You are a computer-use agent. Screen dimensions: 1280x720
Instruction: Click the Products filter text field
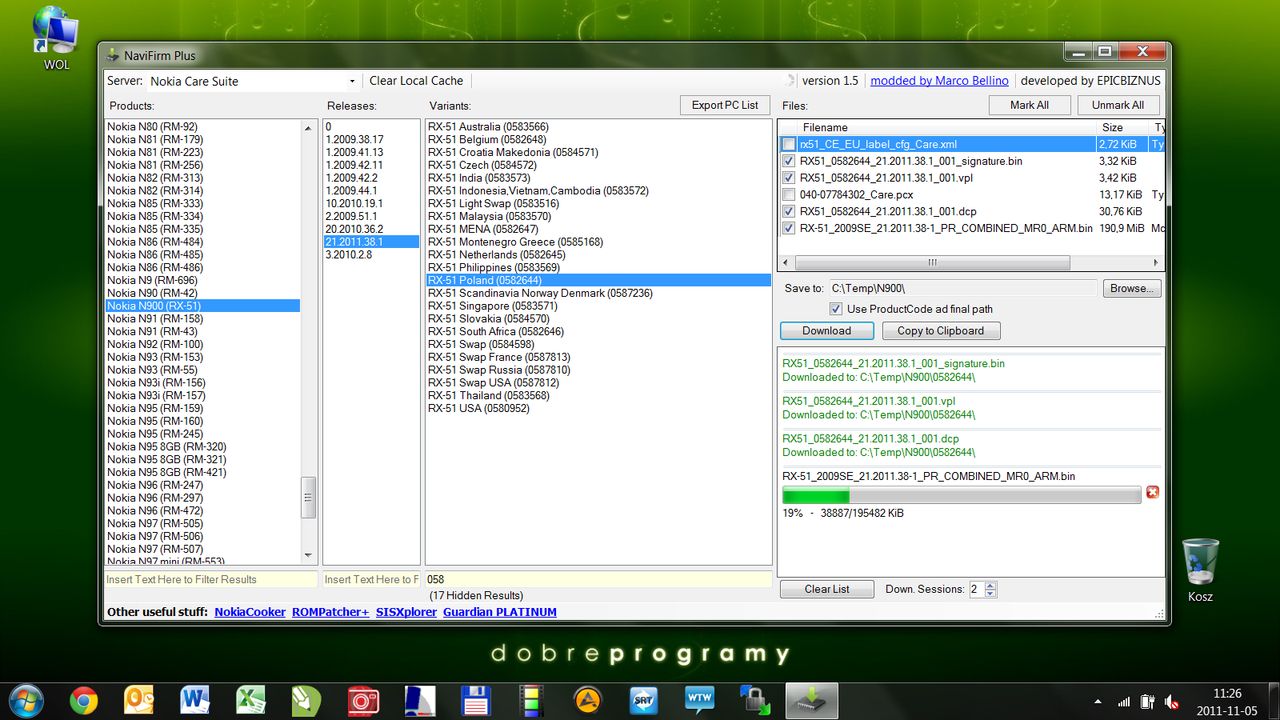[x=211, y=579]
